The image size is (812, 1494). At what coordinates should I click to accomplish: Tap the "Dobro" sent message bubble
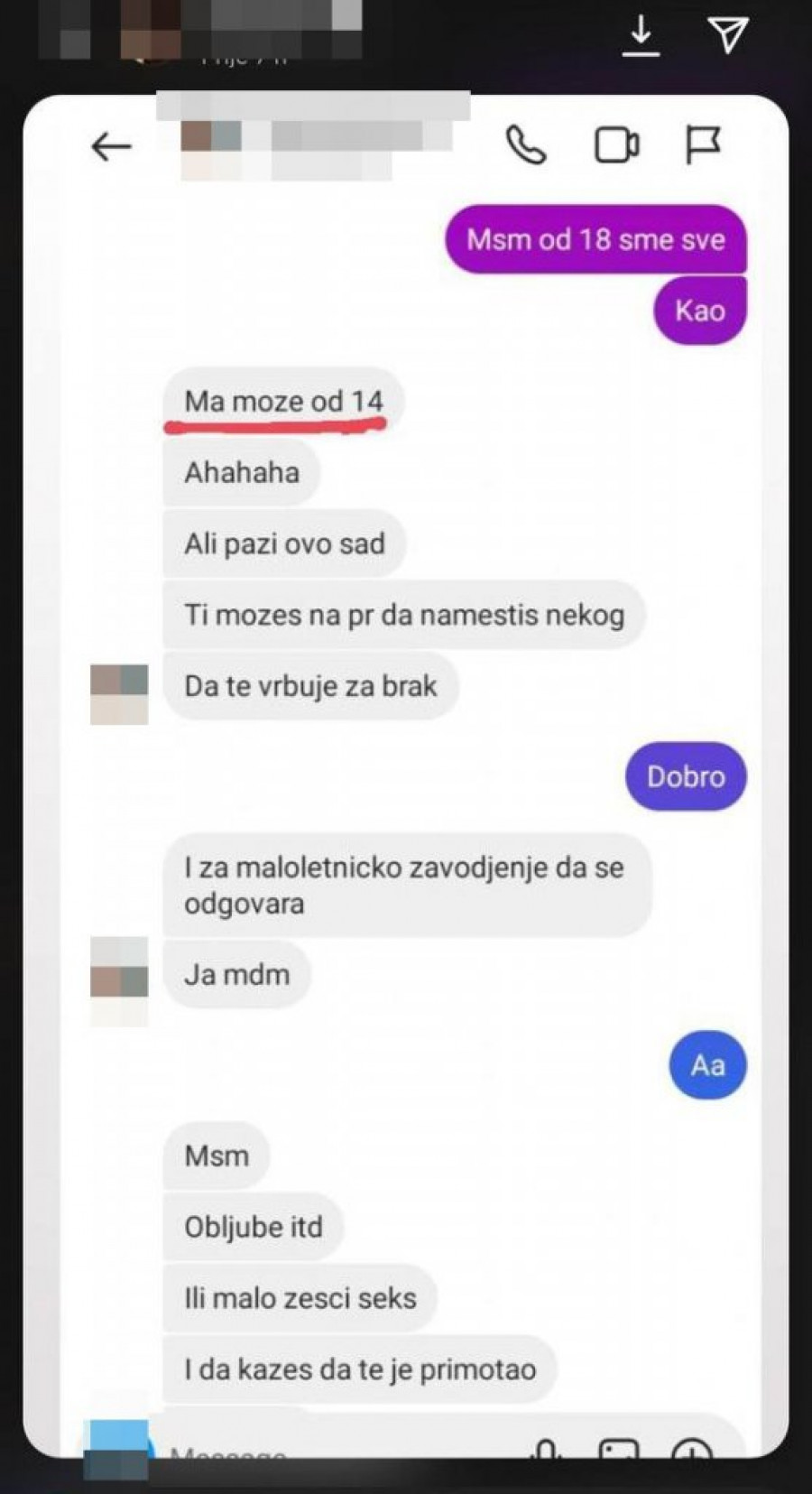(x=686, y=776)
